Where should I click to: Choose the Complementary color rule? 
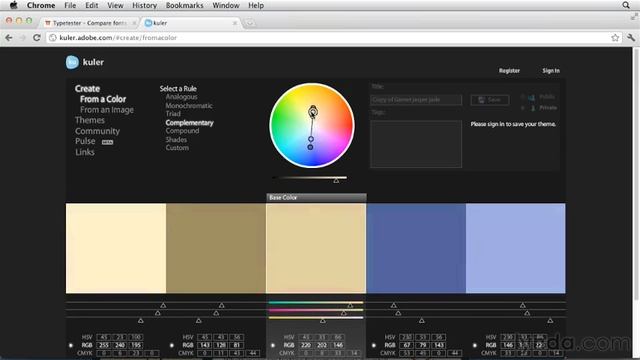[189, 122]
